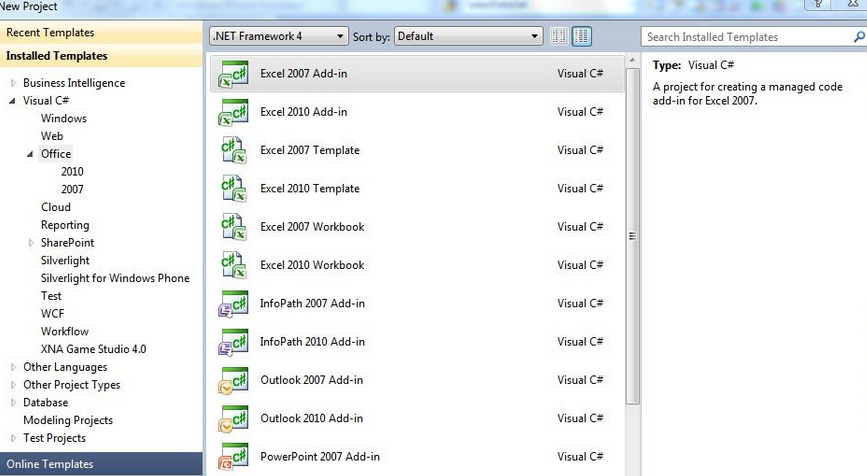Click the Outlook 2010 Add-in icon
This screenshot has width=867, height=476.
pyautogui.click(x=233, y=419)
